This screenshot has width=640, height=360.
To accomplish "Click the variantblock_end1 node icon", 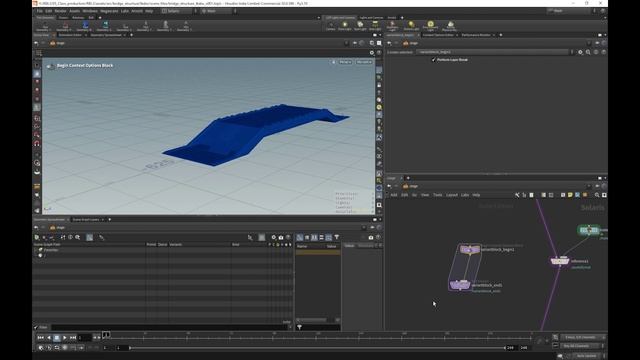I will (460, 285).
